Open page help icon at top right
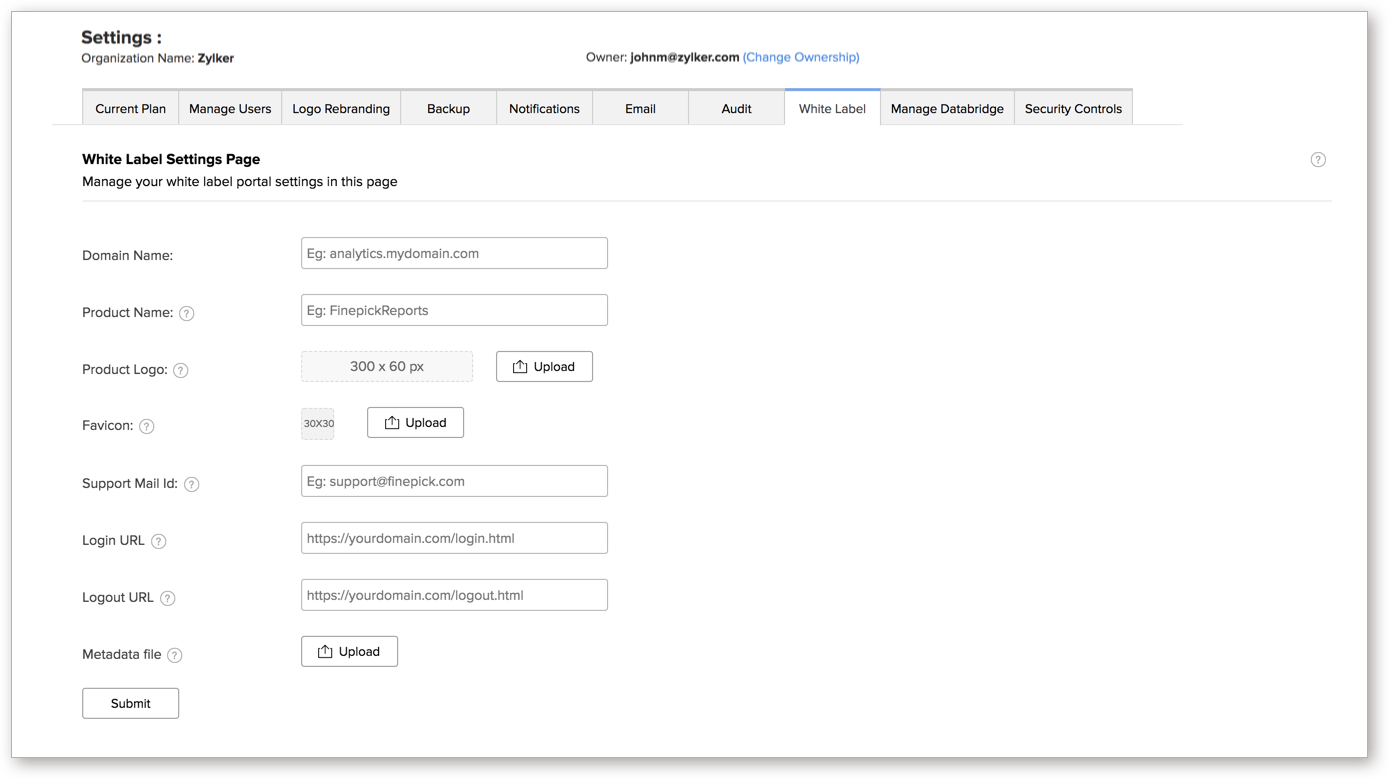The height and width of the screenshot is (779, 1389). (1318, 160)
